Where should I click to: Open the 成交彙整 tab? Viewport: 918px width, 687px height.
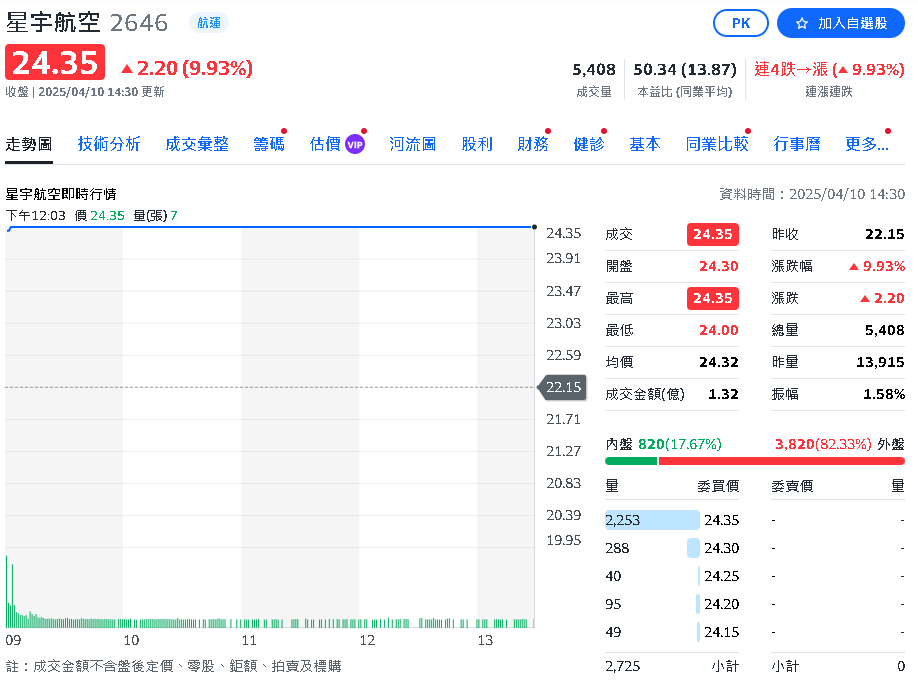[x=197, y=144]
